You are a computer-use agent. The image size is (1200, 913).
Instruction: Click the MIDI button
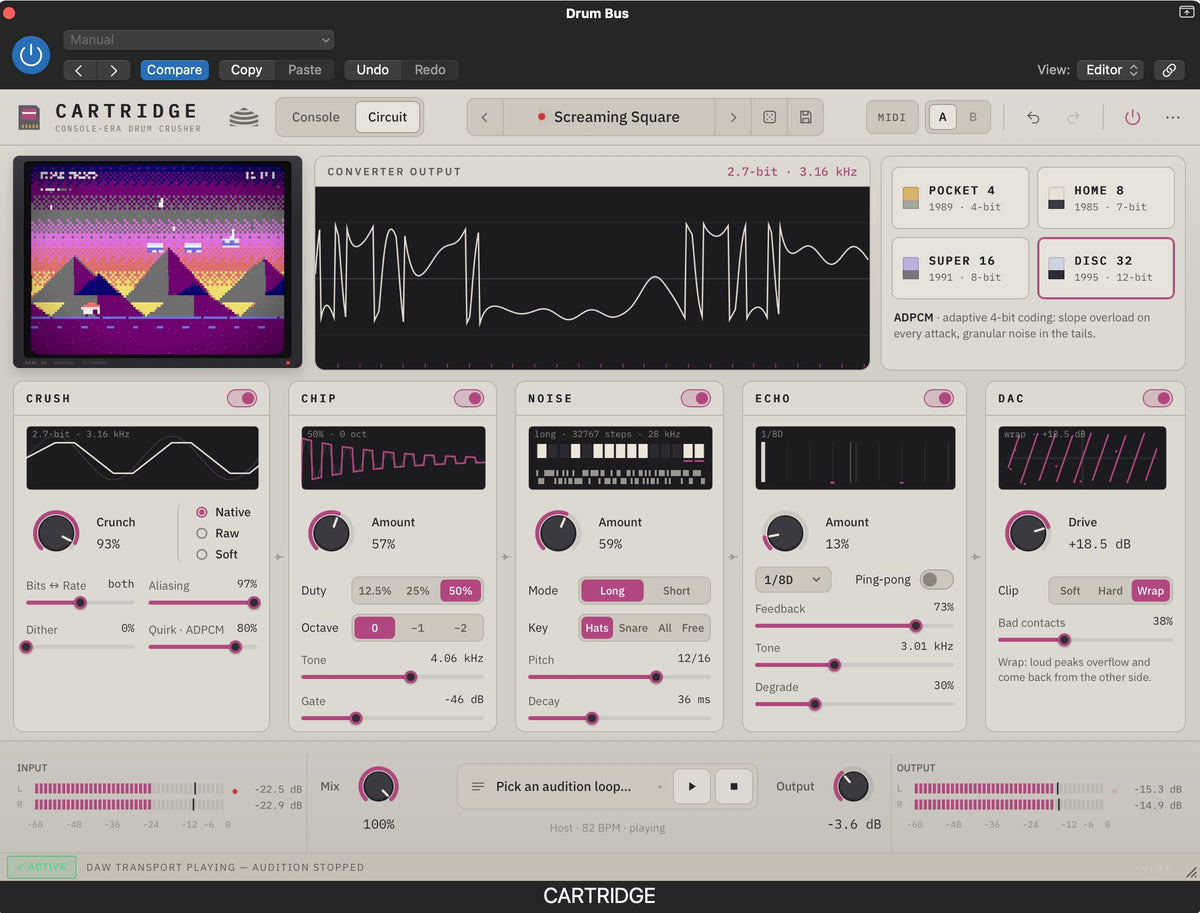[x=892, y=117]
